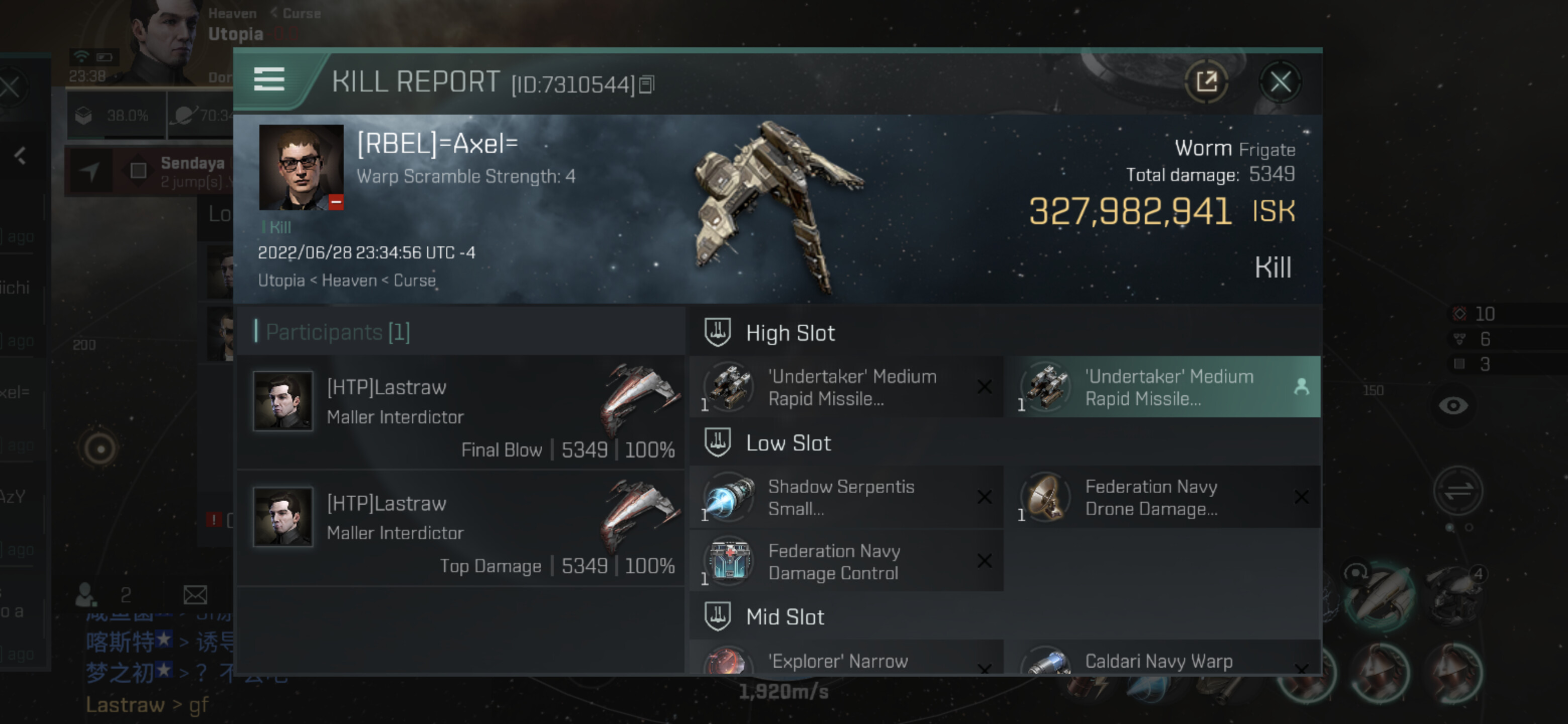Close the Kill Report window

[x=1280, y=81]
